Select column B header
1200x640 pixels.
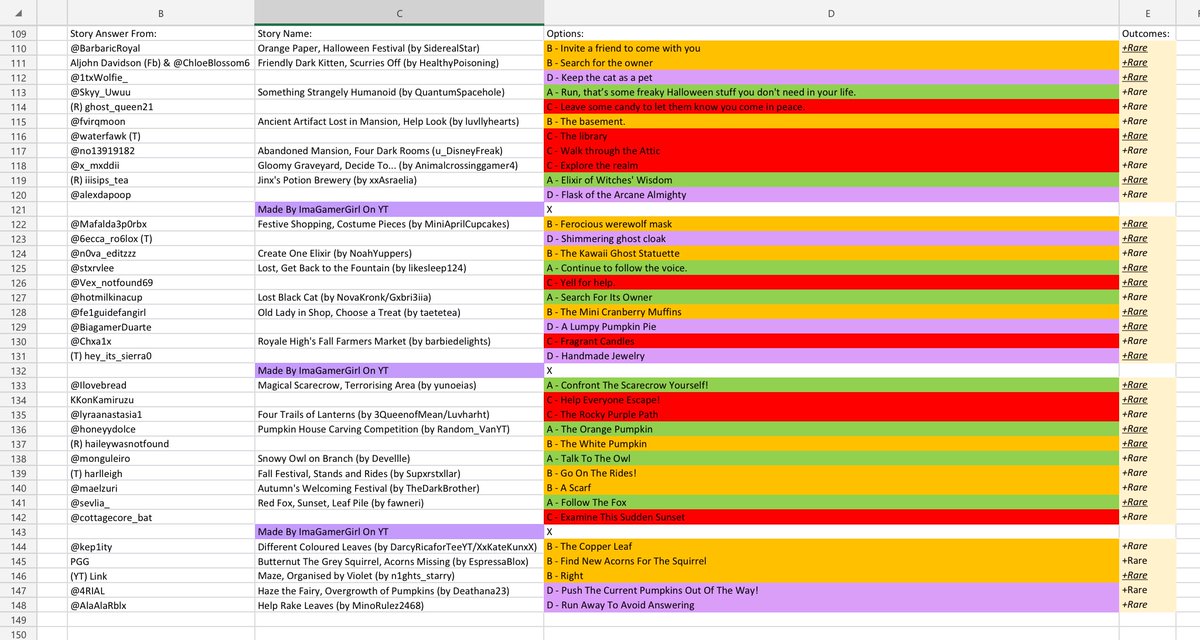coord(160,12)
